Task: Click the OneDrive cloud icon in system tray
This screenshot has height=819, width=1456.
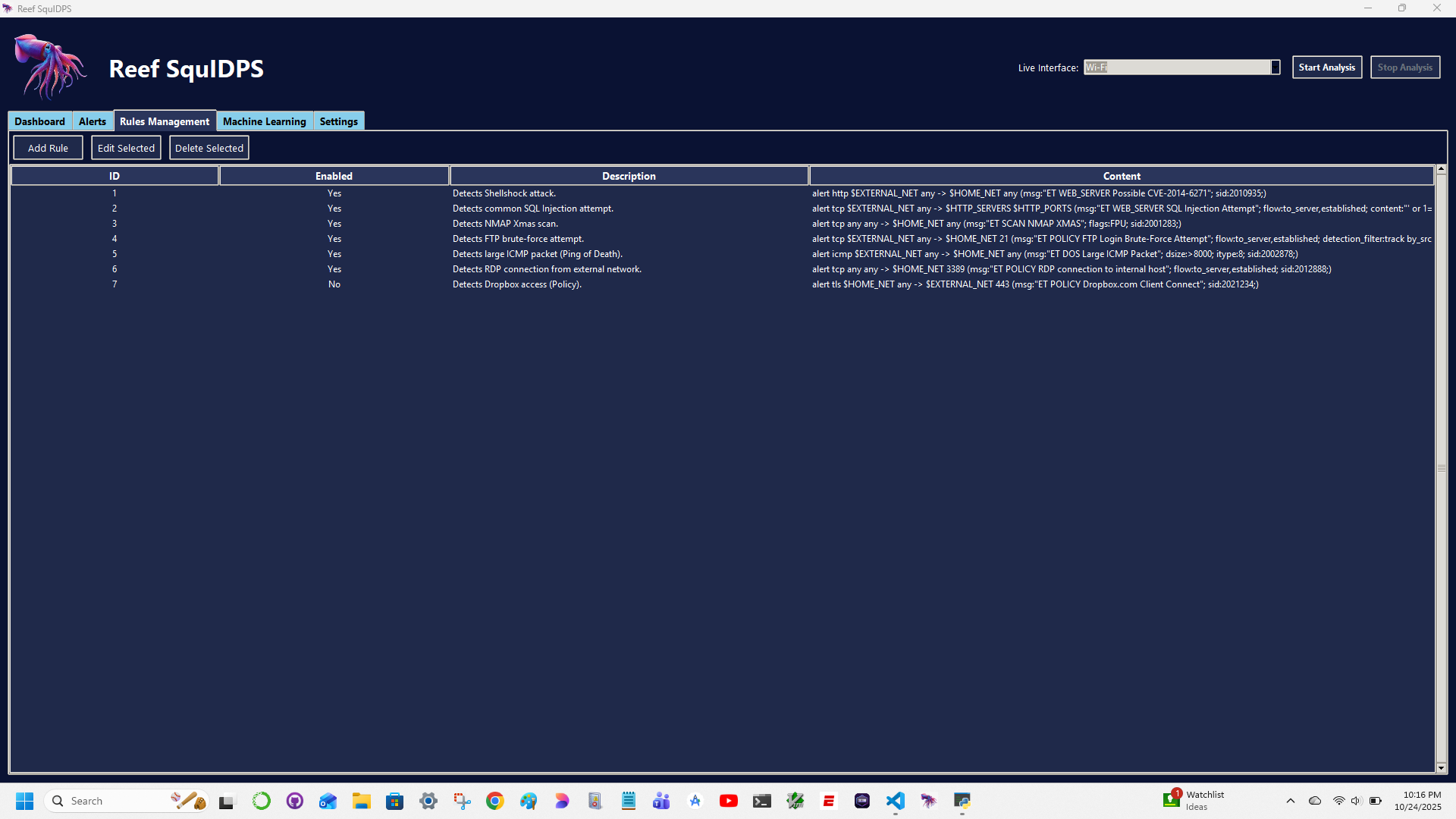Action: [1315, 801]
